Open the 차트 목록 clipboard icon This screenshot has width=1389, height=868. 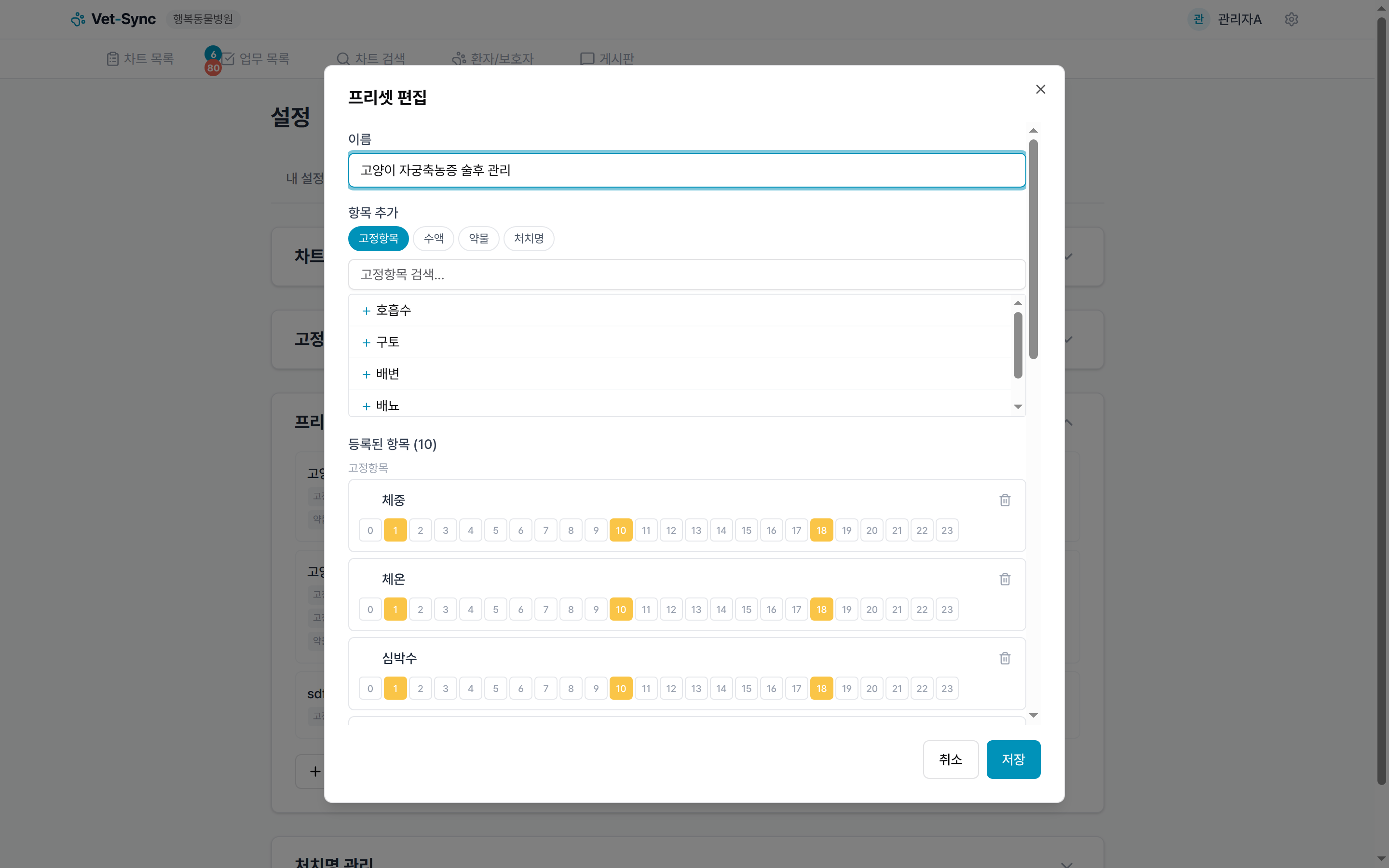coord(112,58)
